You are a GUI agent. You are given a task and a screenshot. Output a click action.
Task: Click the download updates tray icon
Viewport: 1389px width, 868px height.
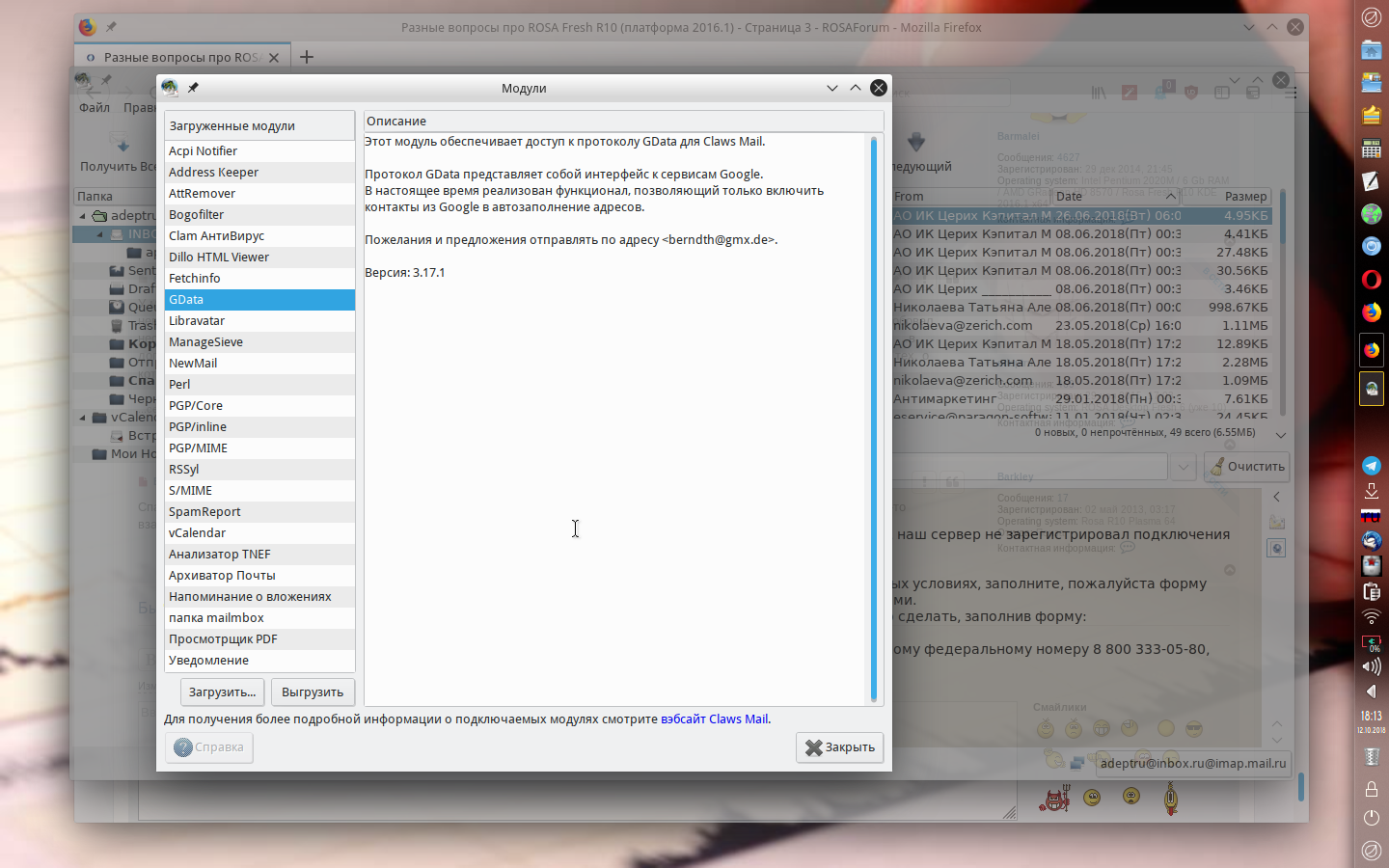(x=1371, y=491)
